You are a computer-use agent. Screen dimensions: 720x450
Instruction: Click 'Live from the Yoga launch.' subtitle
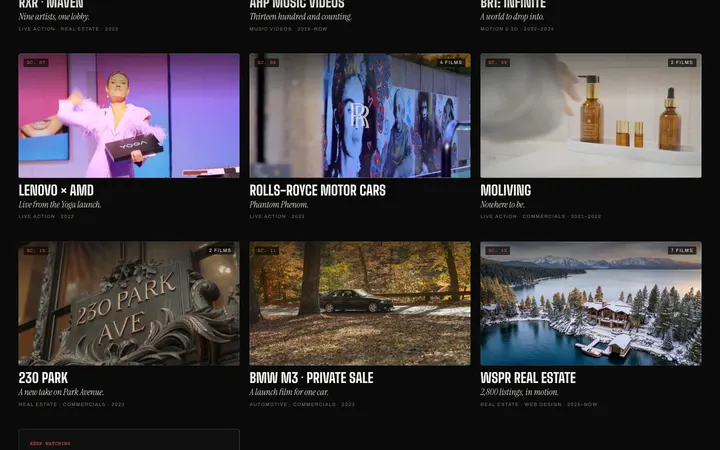point(60,205)
